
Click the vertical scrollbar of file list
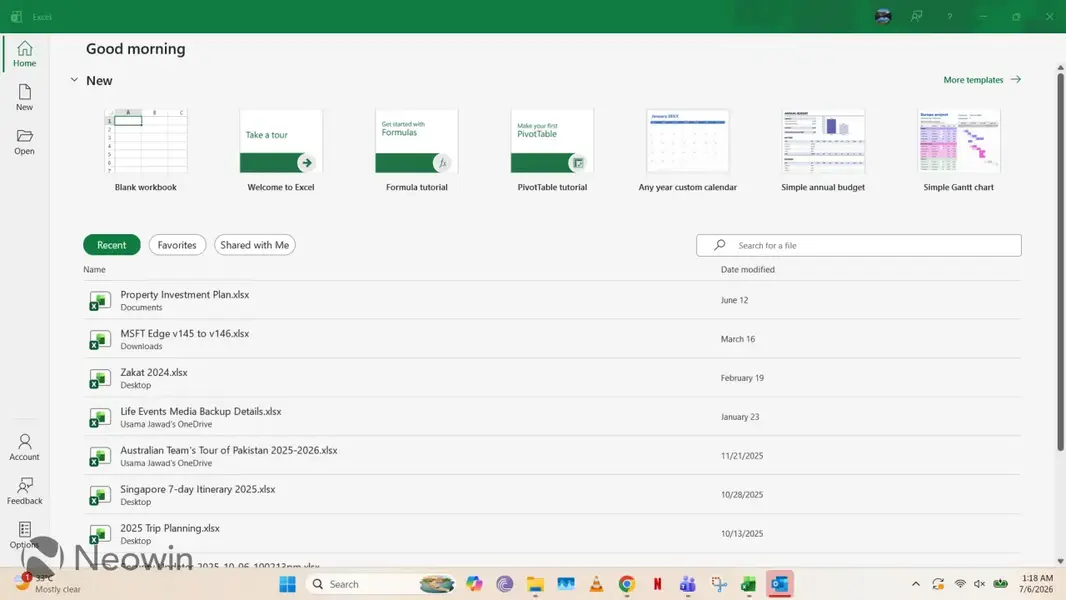pos(1060,262)
